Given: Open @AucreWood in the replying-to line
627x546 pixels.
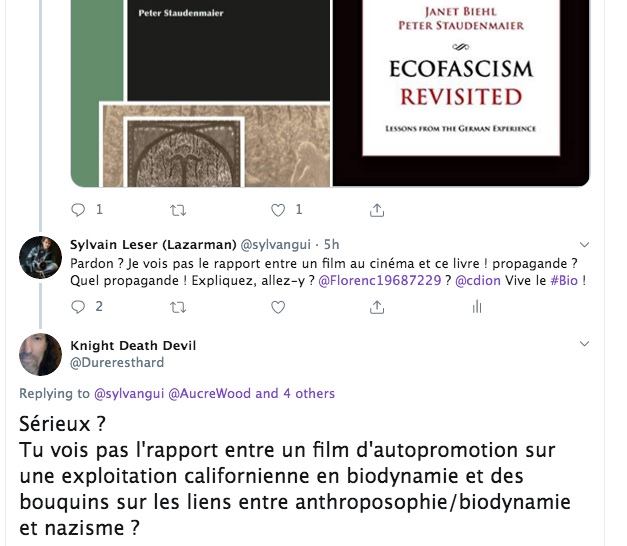Looking at the screenshot, I should pyautogui.click(x=210, y=394).
